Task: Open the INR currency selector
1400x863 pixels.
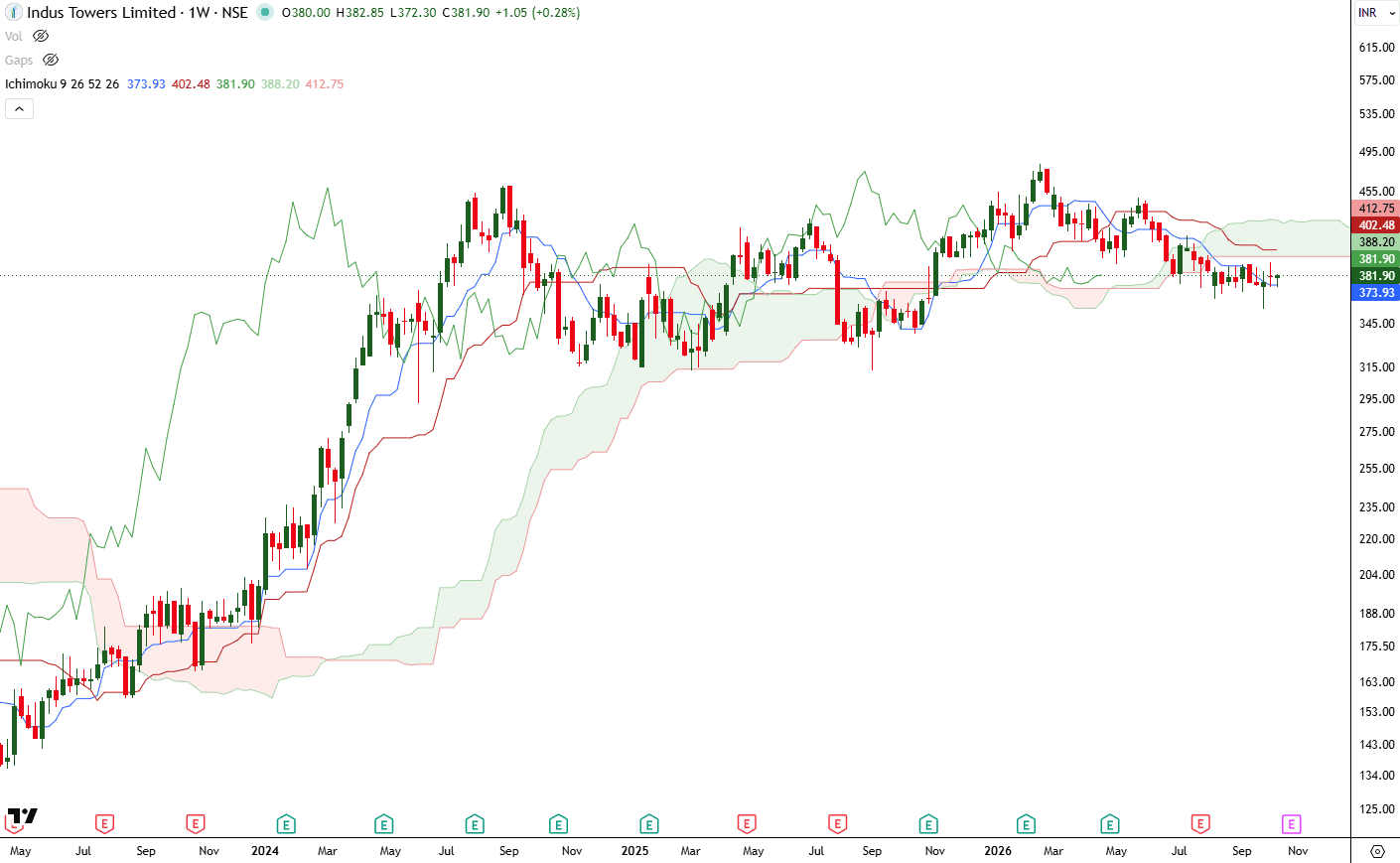Action: pos(1375,13)
